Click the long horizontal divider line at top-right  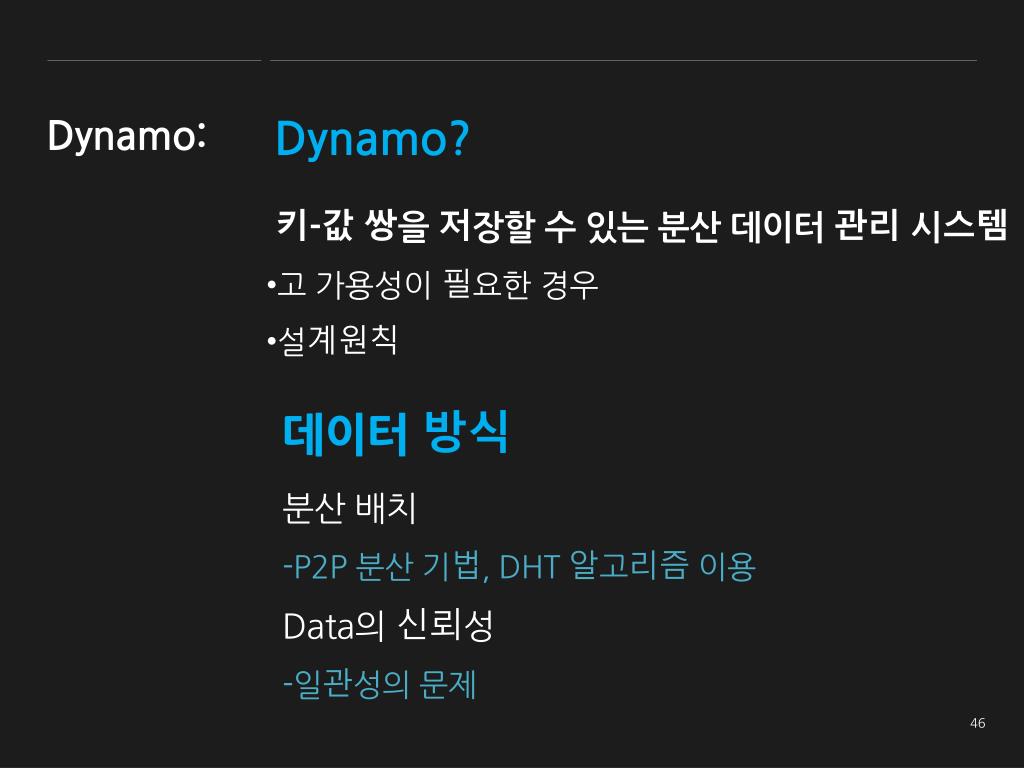(x=623, y=60)
